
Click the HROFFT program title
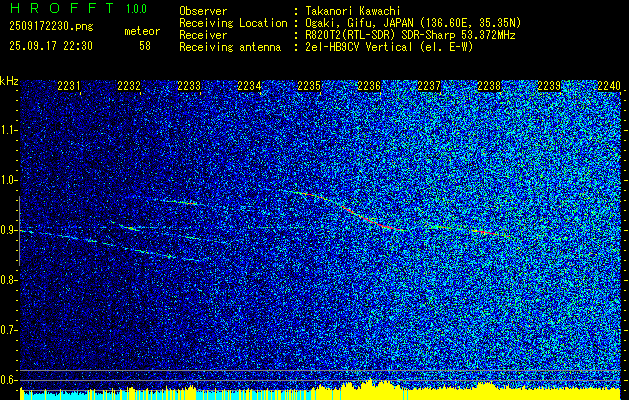click(x=63, y=8)
